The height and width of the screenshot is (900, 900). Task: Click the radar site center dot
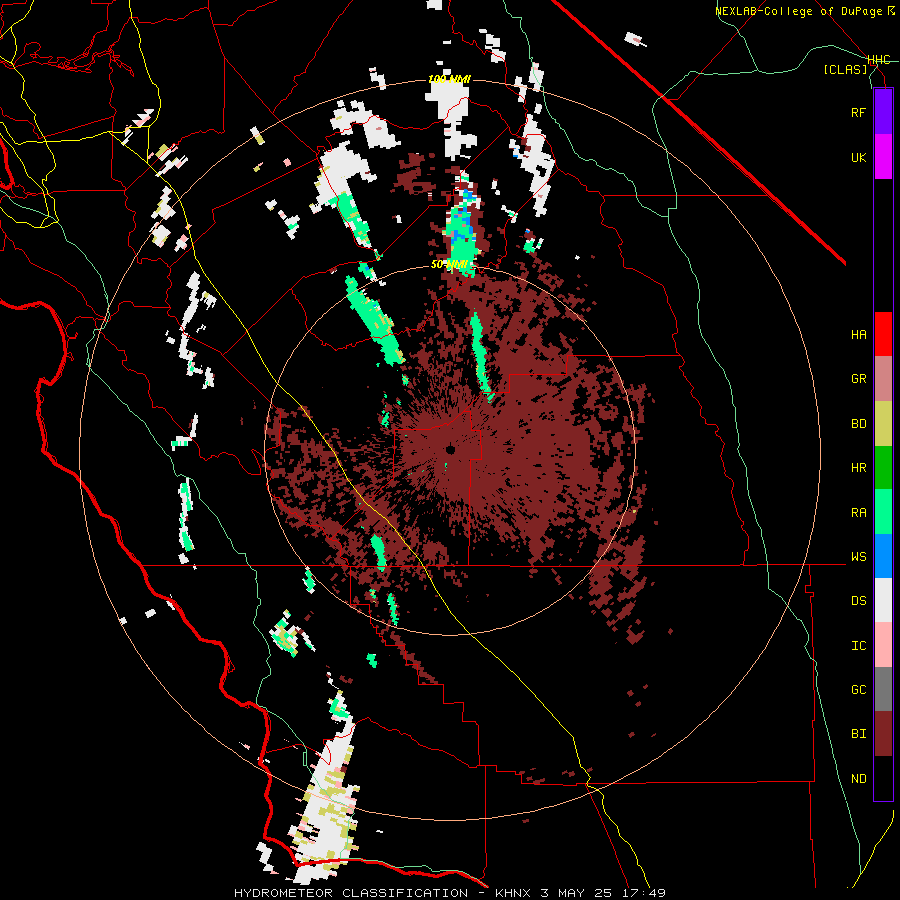[x=451, y=450]
